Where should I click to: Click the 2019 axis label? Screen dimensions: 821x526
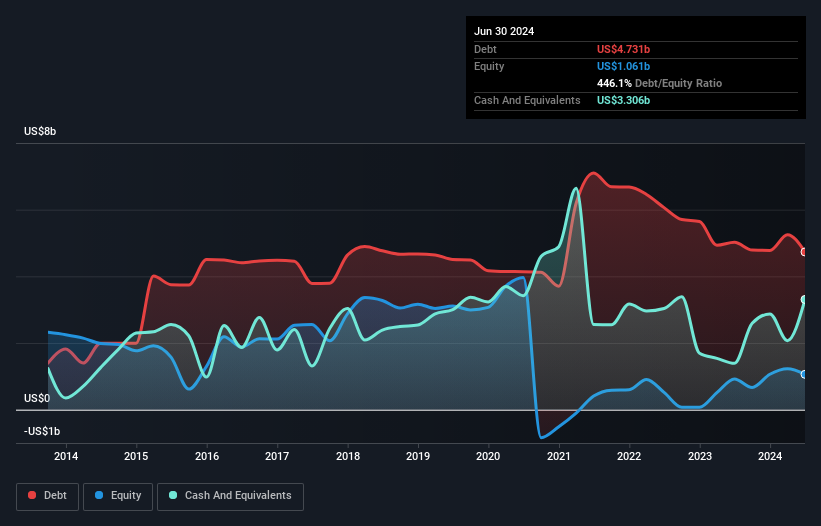click(418, 456)
